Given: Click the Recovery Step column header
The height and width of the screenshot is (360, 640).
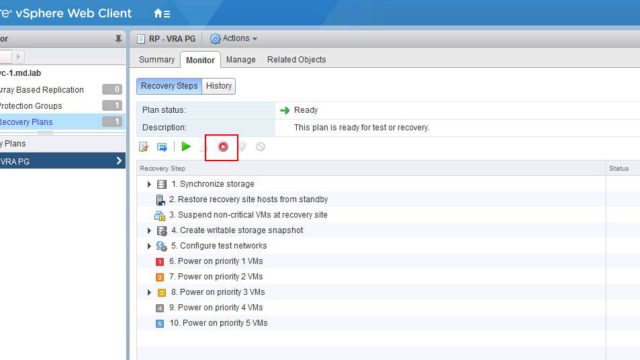Looking at the screenshot, I should 371,169.
